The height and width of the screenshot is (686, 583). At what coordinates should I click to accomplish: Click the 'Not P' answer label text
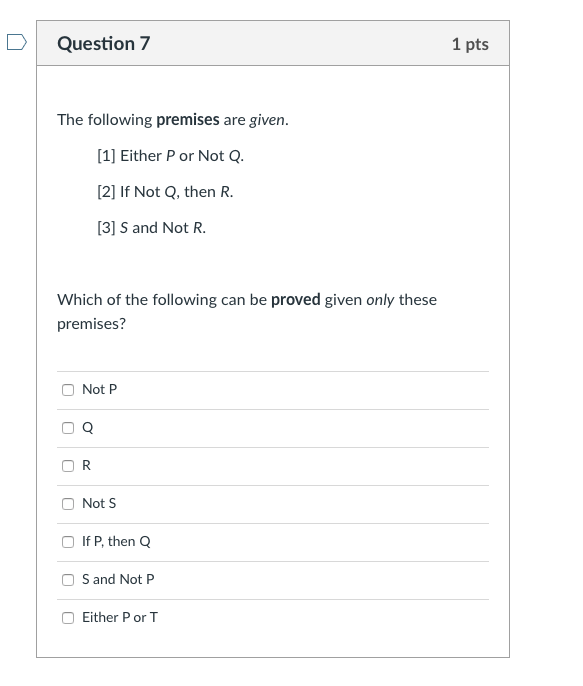100,389
